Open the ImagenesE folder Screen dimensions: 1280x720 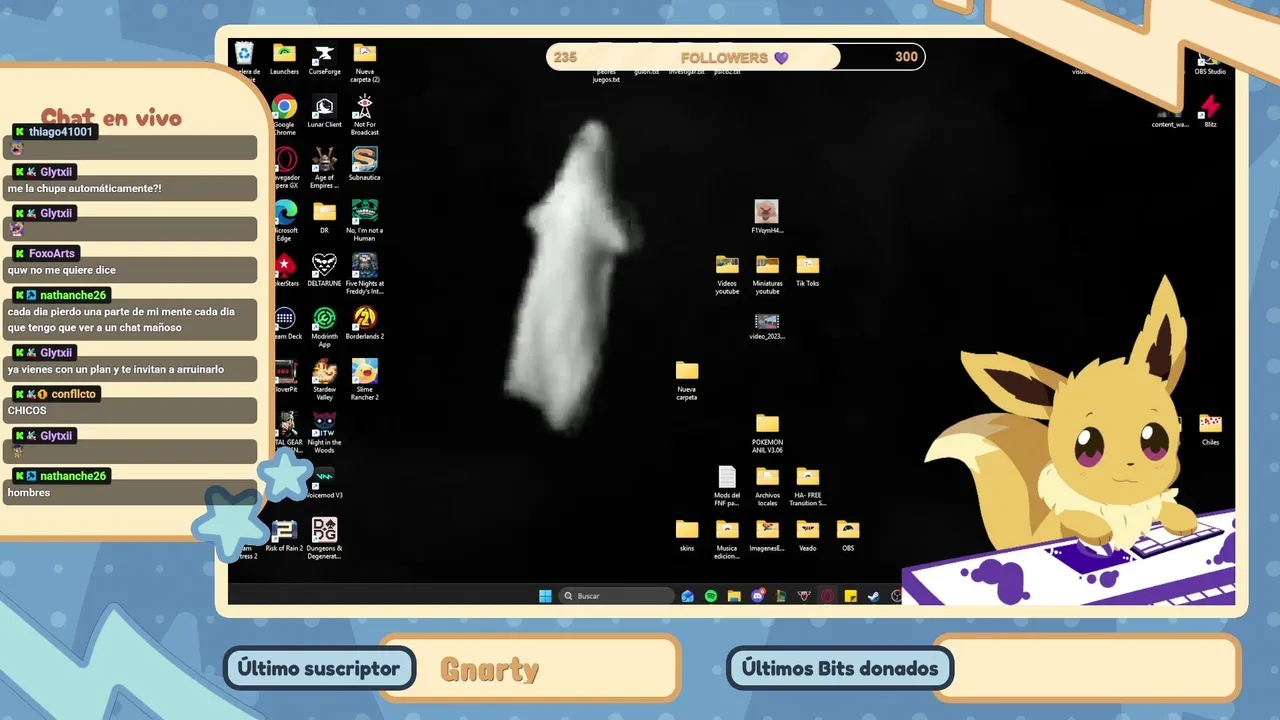coord(767,536)
